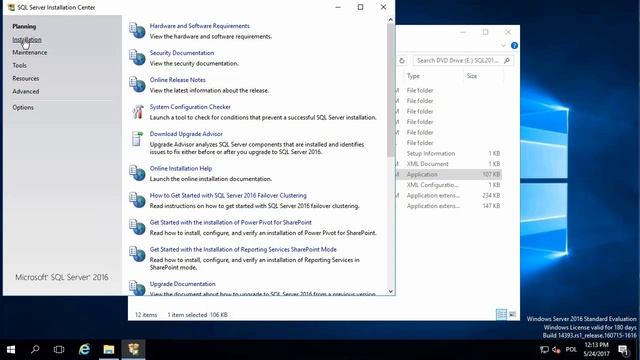This screenshot has width=640, height=360.
Task: Launch Internet Explorer from the taskbar
Action: point(84,349)
